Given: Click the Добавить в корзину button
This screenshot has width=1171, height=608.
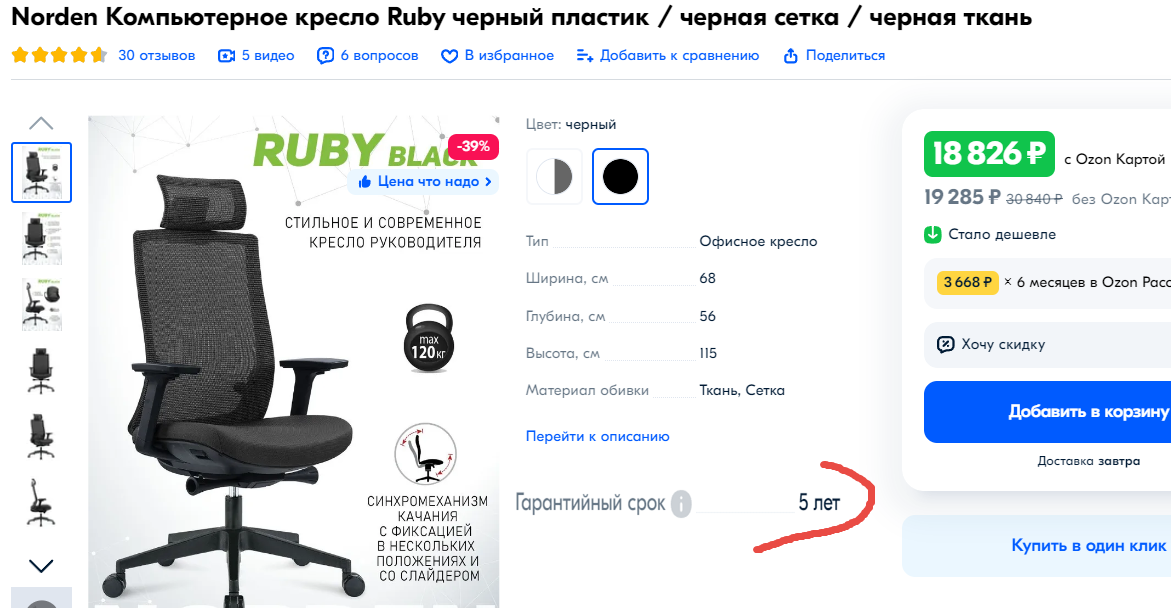Looking at the screenshot, I should click(x=1047, y=412).
